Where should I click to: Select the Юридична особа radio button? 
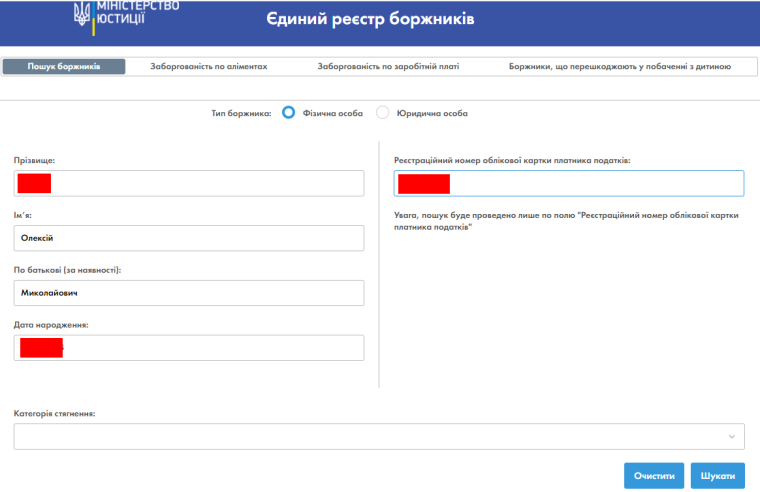[382, 112]
